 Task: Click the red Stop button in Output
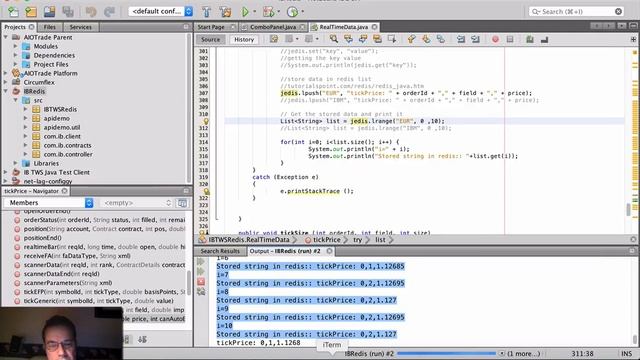201,282
